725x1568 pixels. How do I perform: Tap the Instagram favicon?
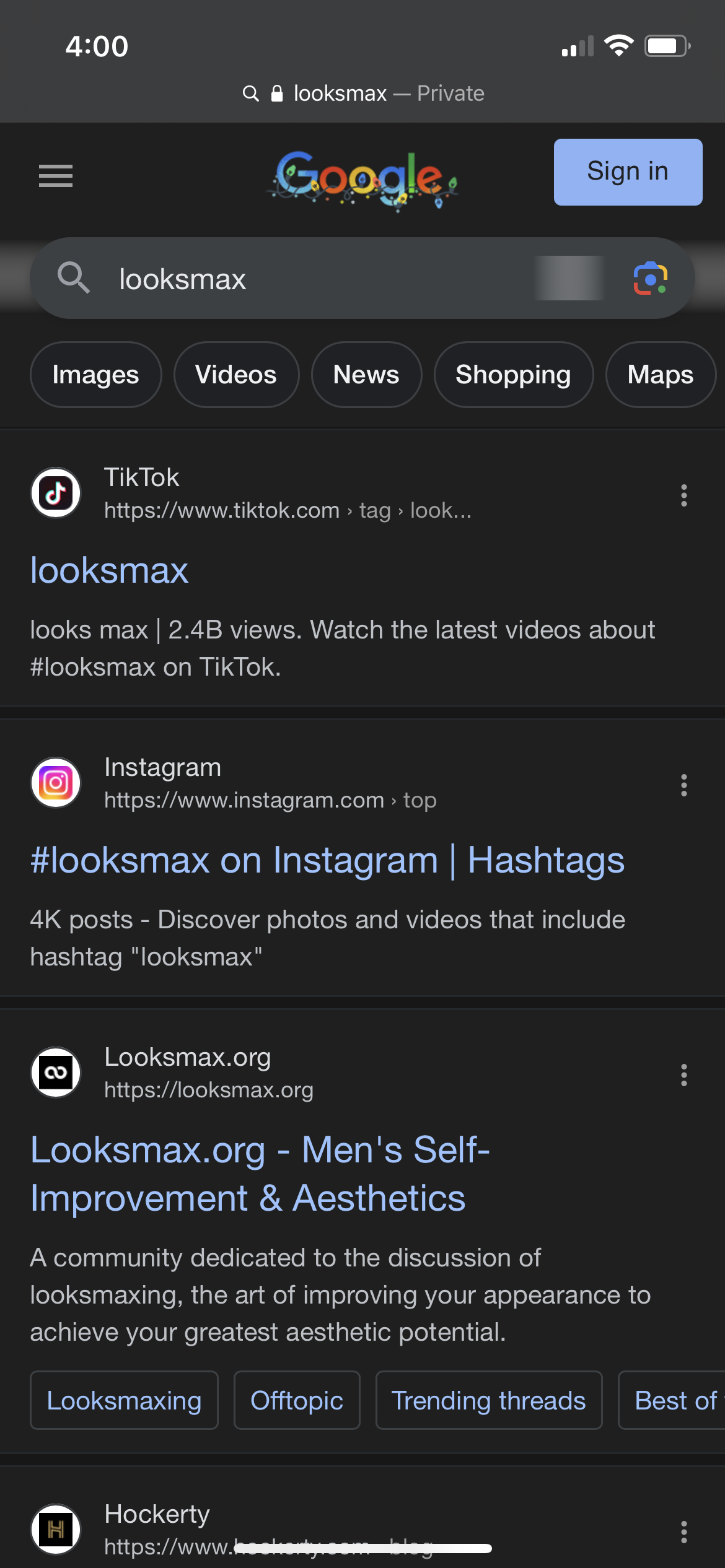click(x=56, y=783)
